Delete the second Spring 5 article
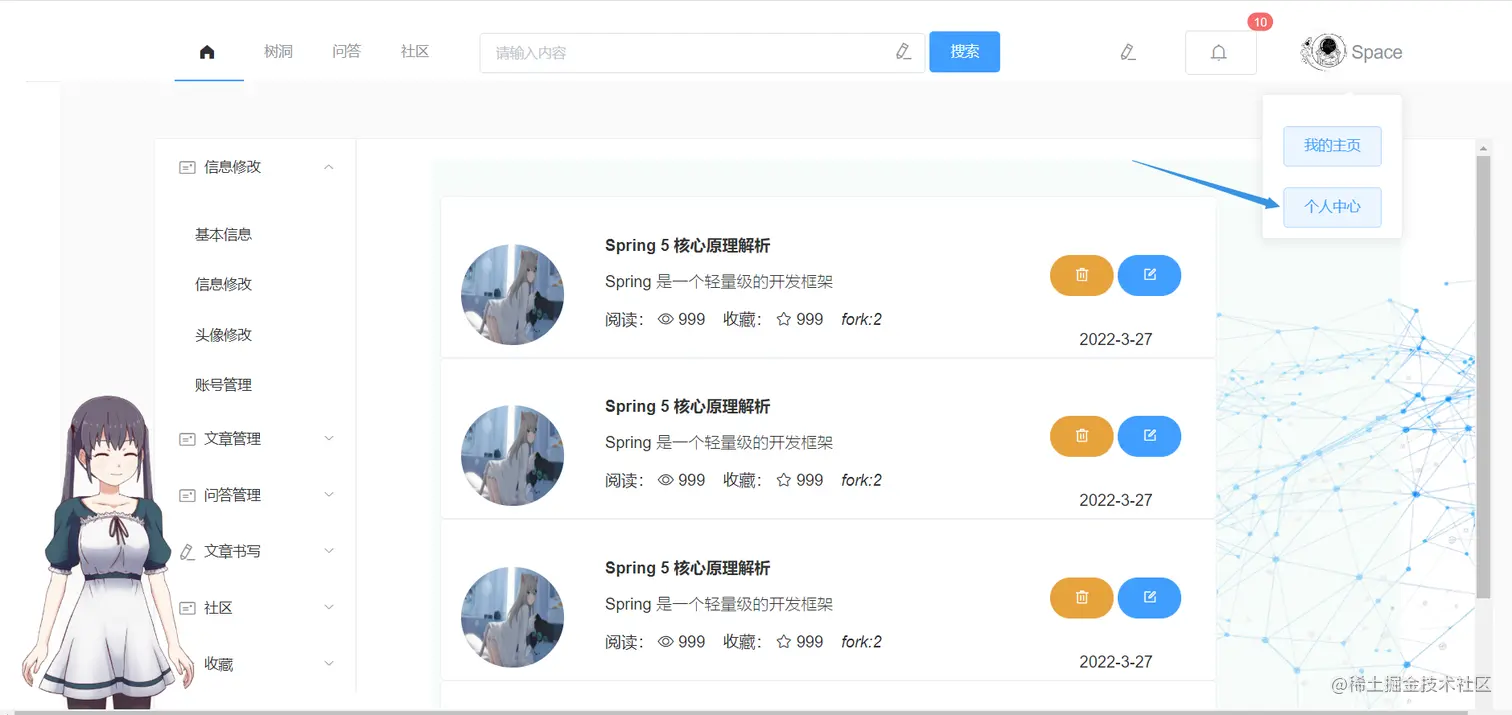Image resolution: width=1512 pixels, height=715 pixels. (x=1081, y=436)
